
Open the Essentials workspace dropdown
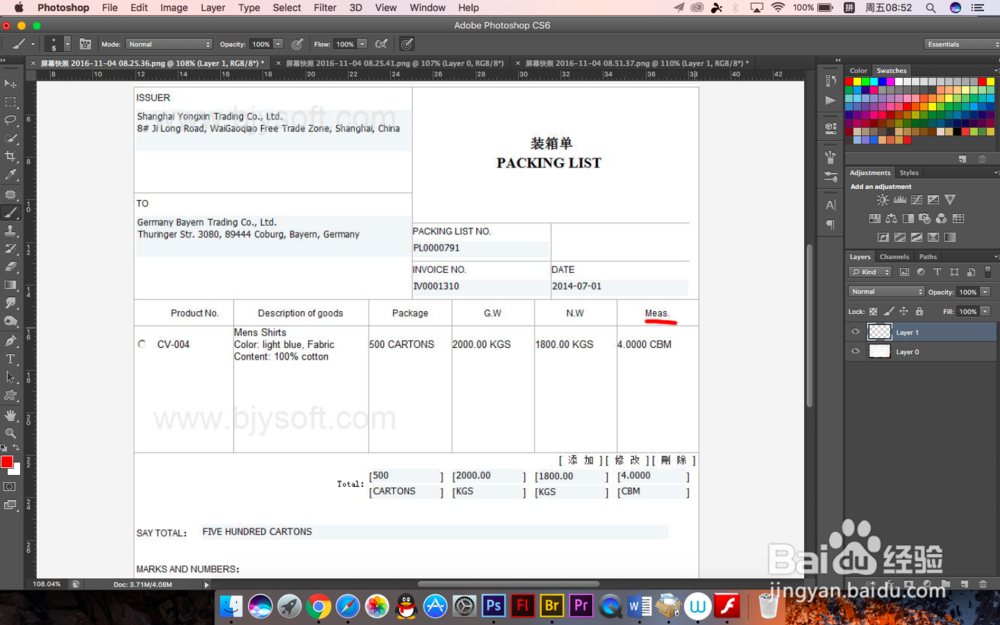pyautogui.click(x=961, y=44)
